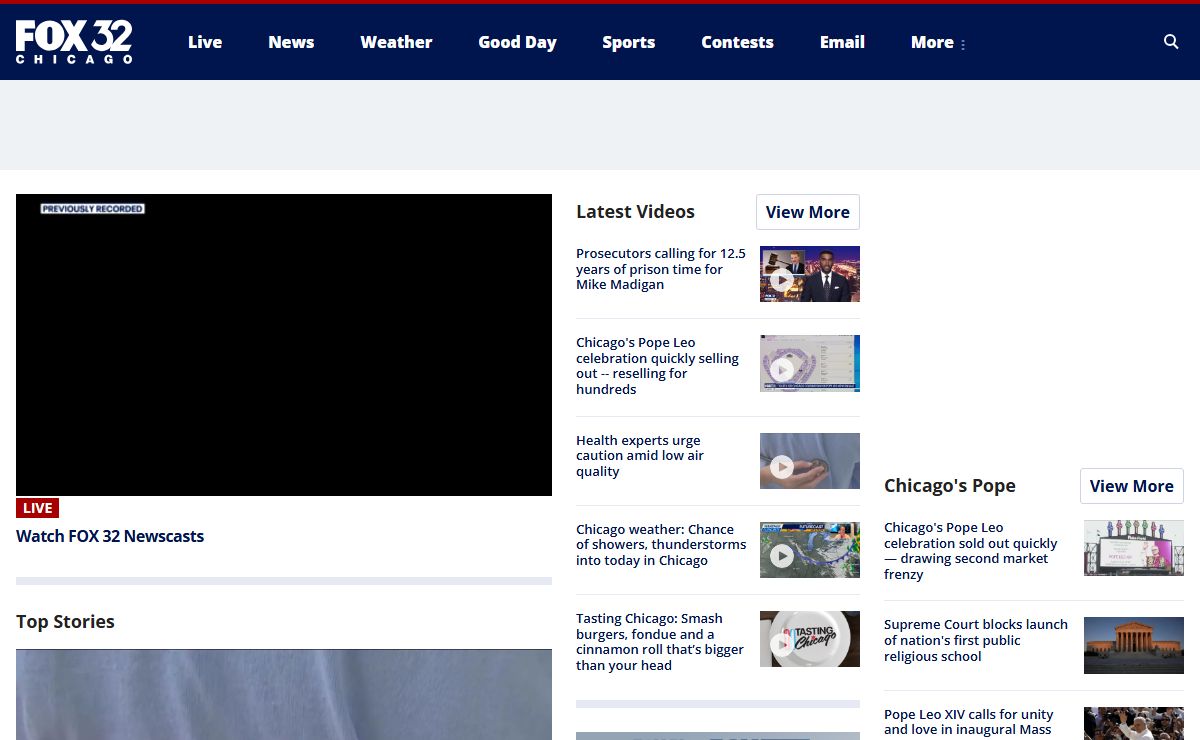Open the Contests page
This screenshot has width=1200, height=740.
click(737, 42)
